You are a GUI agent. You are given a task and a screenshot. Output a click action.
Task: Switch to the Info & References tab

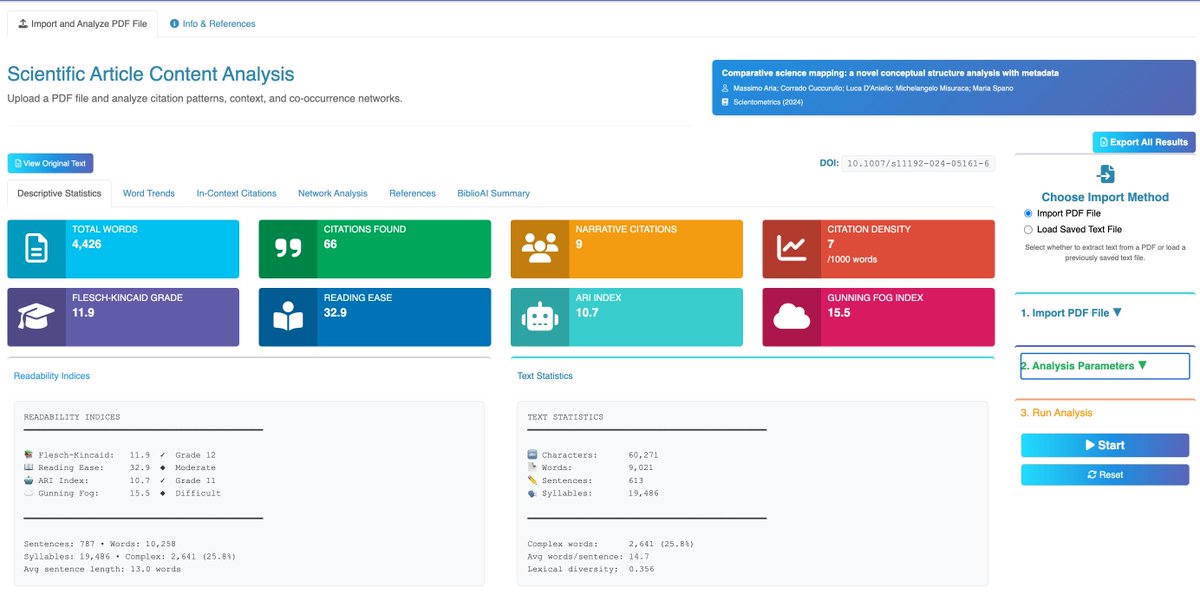tap(213, 23)
